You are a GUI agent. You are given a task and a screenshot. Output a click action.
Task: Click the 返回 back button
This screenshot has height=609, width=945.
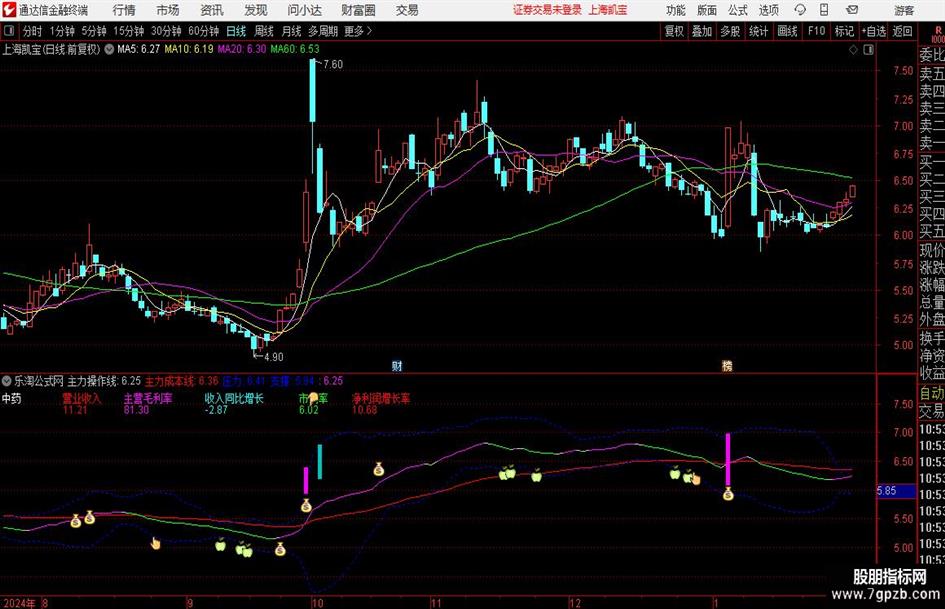coord(902,31)
